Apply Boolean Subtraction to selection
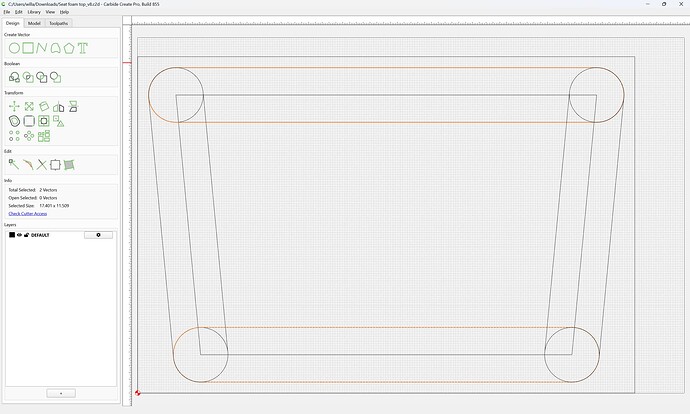 pyautogui.click(x=42, y=77)
